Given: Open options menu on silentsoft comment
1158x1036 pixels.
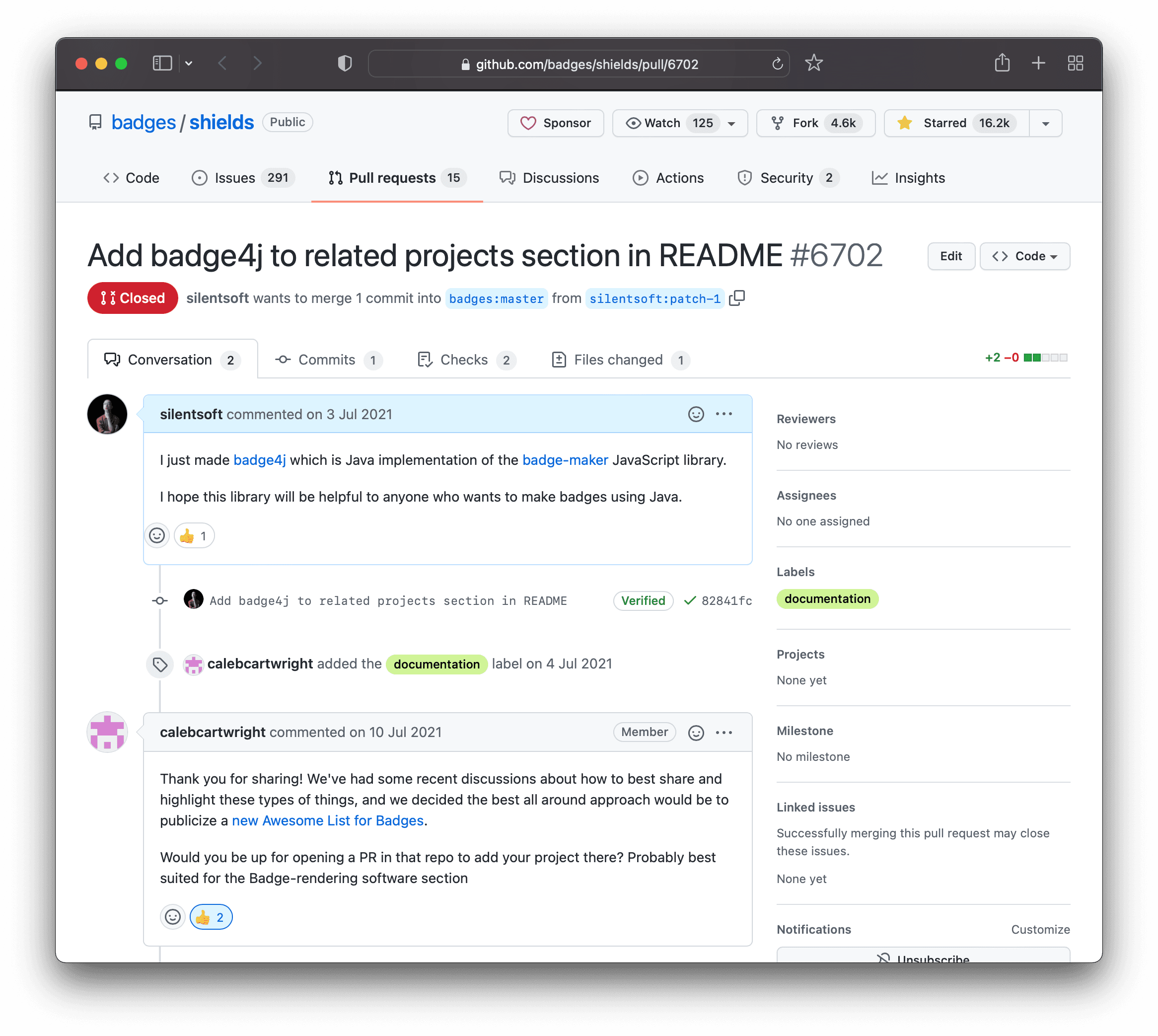Looking at the screenshot, I should pyautogui.click(x=724, y=414).
